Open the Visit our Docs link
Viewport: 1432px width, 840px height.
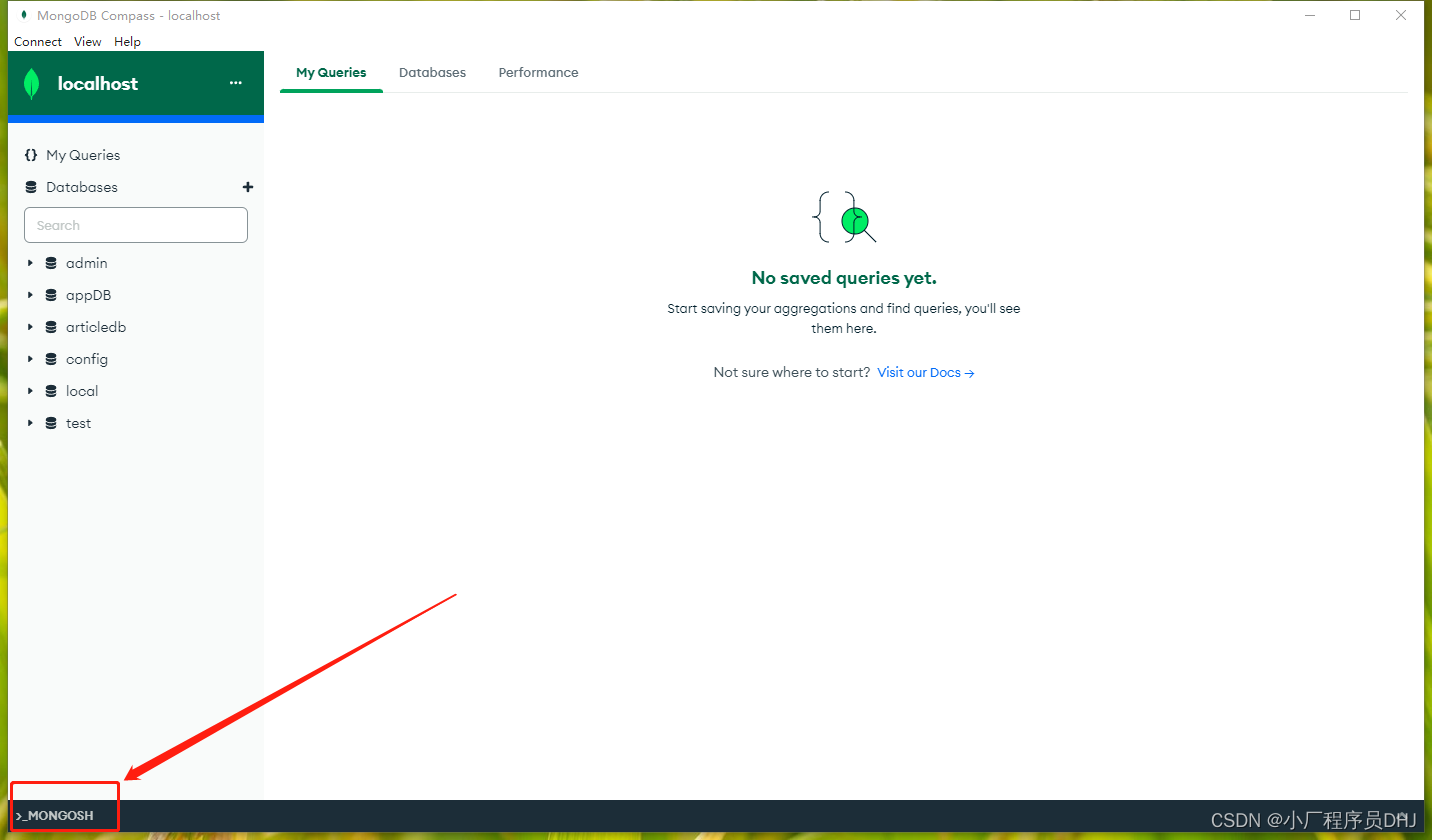click(926, 372)
